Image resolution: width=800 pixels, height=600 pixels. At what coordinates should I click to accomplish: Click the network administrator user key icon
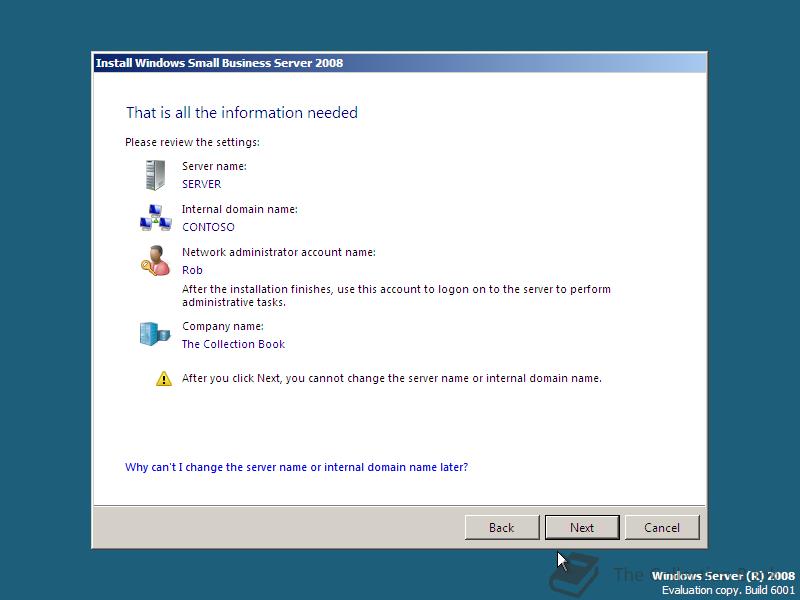click(155, 261)
